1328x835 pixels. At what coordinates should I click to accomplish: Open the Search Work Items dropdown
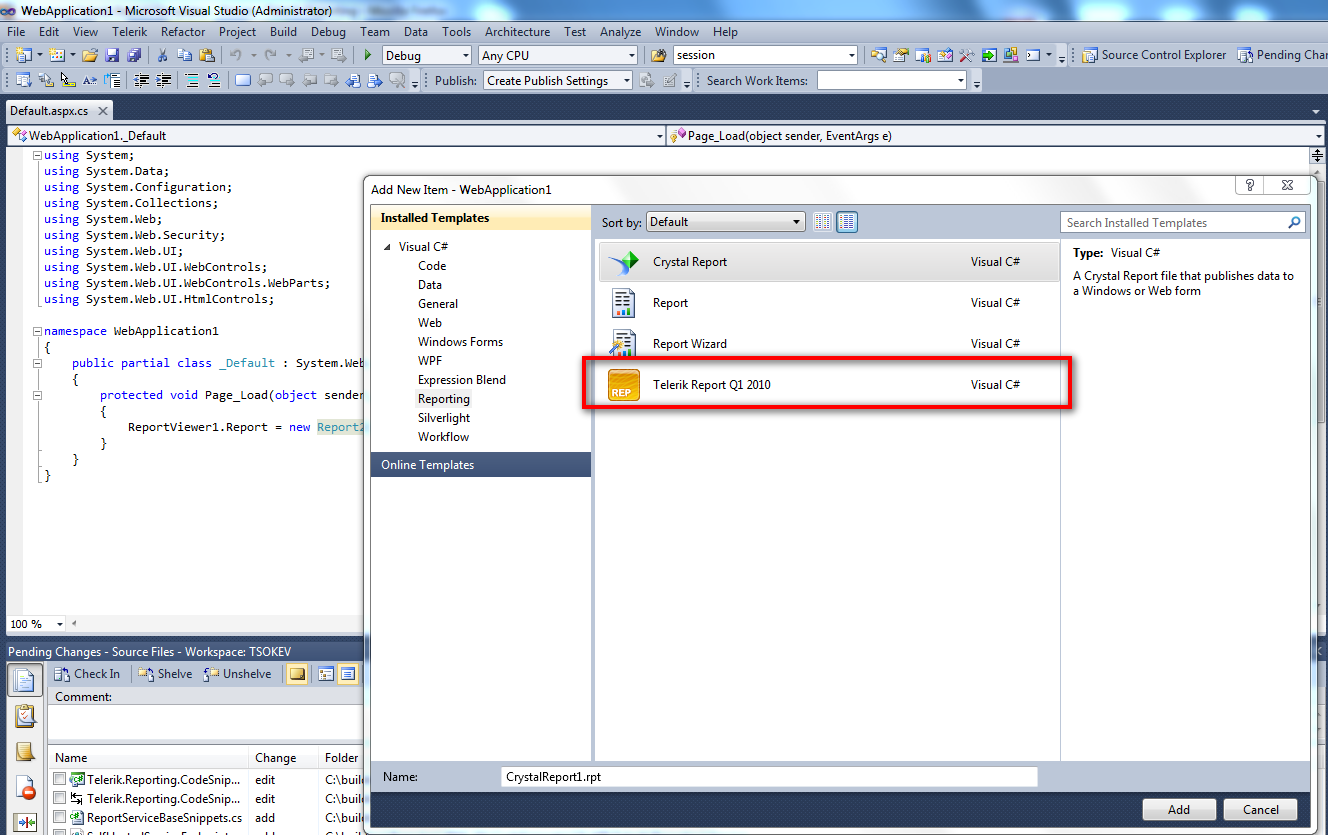961,81
